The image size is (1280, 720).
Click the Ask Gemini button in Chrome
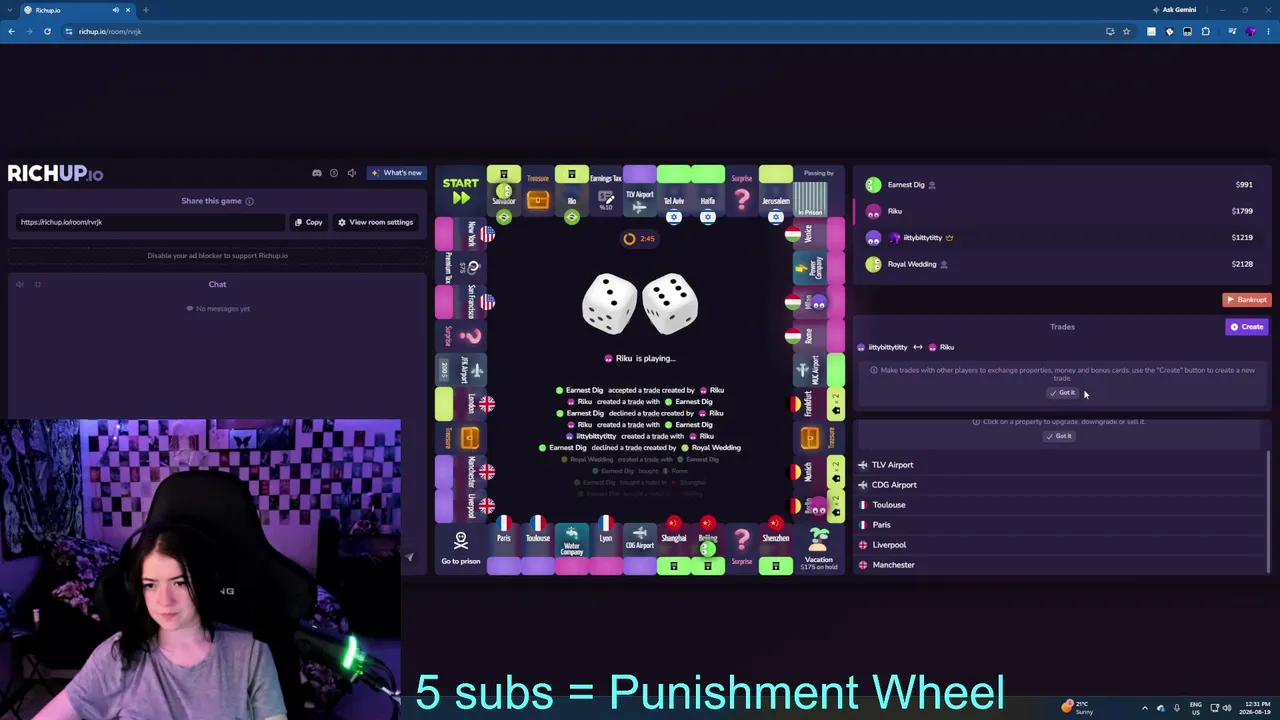1174,10
